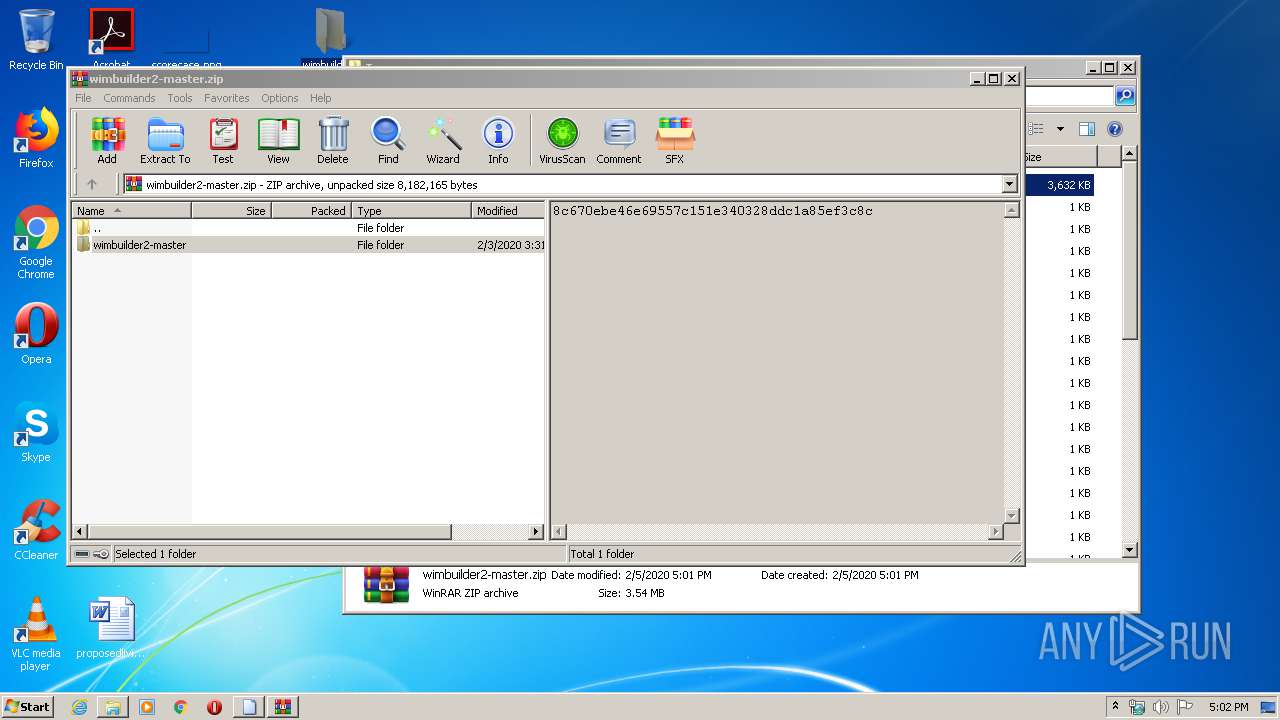Open the Tools menu
The height and width of the screenshot is (720, 1280).
(x=180, y=98)
